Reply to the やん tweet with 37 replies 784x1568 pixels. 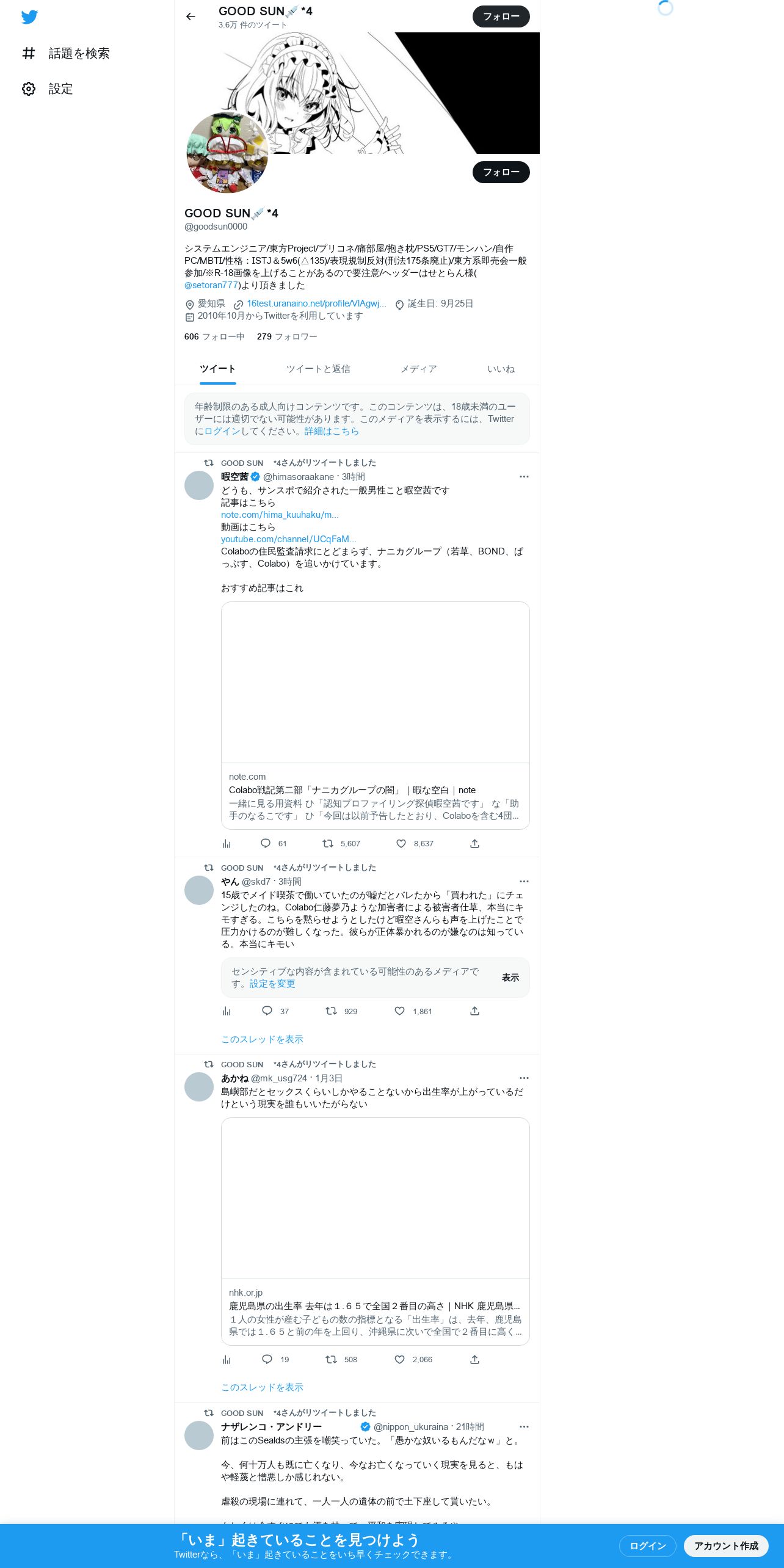coord(267,1011)
